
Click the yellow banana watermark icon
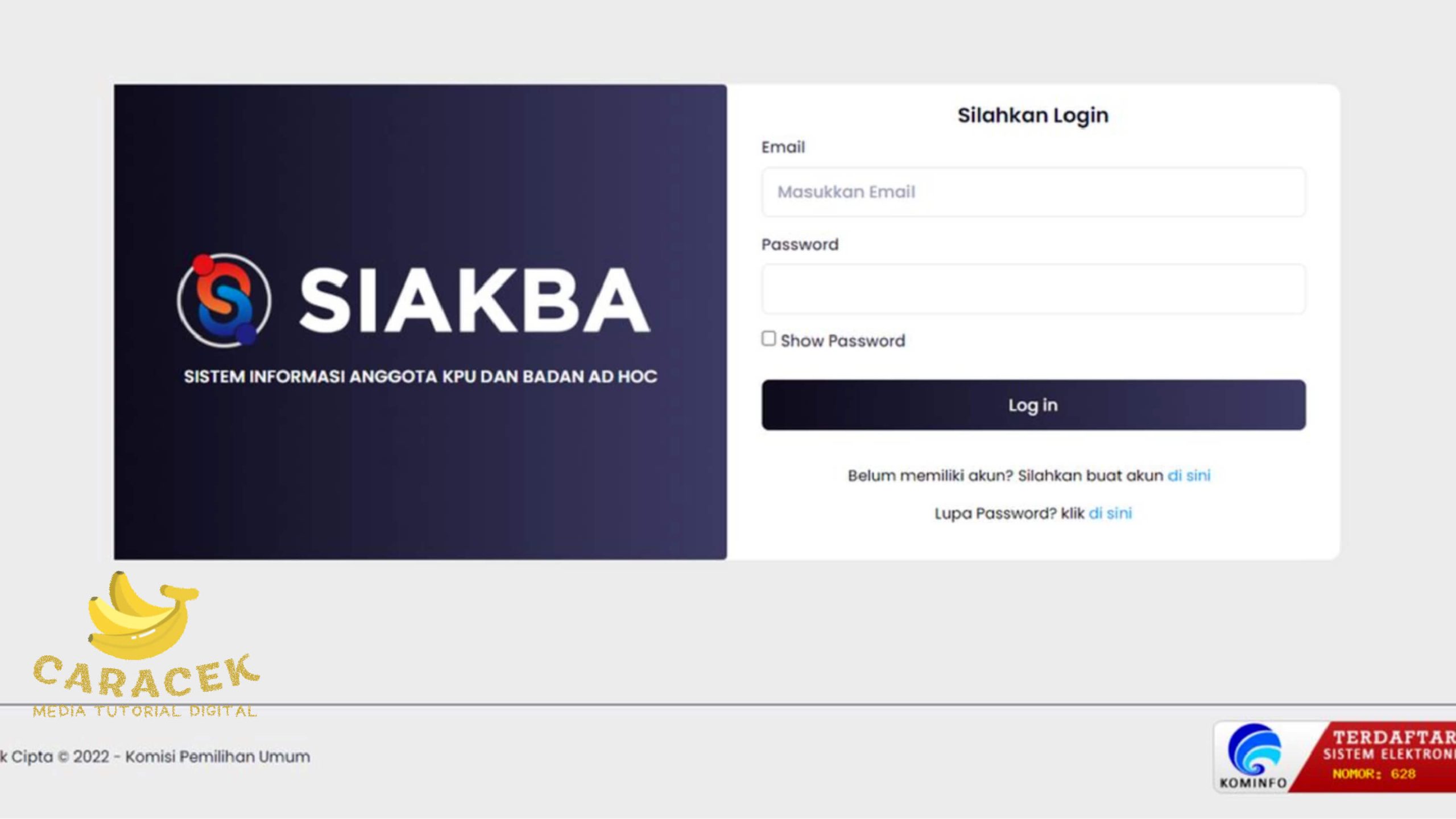[x=141, y=616]
